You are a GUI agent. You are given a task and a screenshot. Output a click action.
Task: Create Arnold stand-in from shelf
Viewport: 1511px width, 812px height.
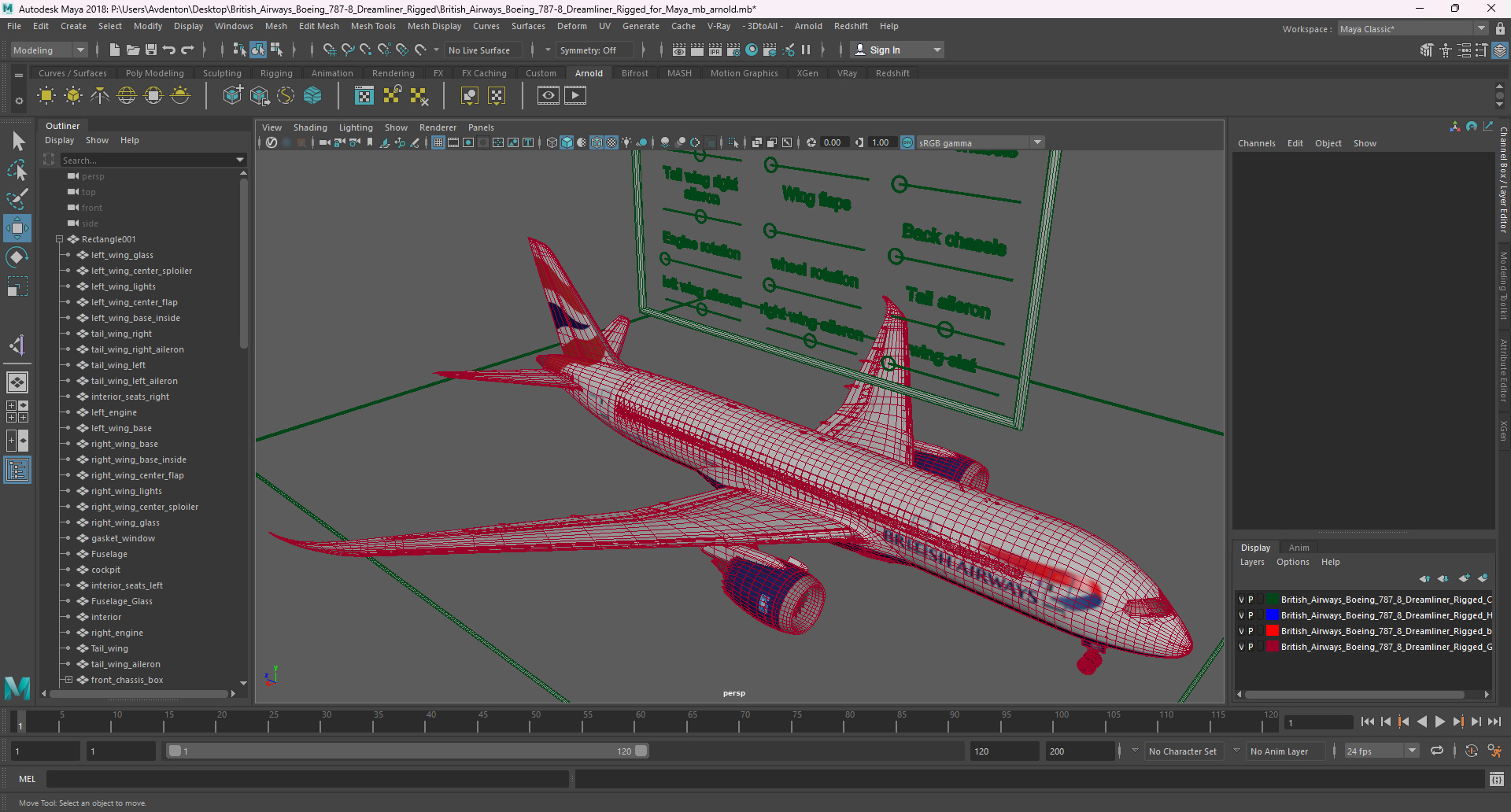232,96
